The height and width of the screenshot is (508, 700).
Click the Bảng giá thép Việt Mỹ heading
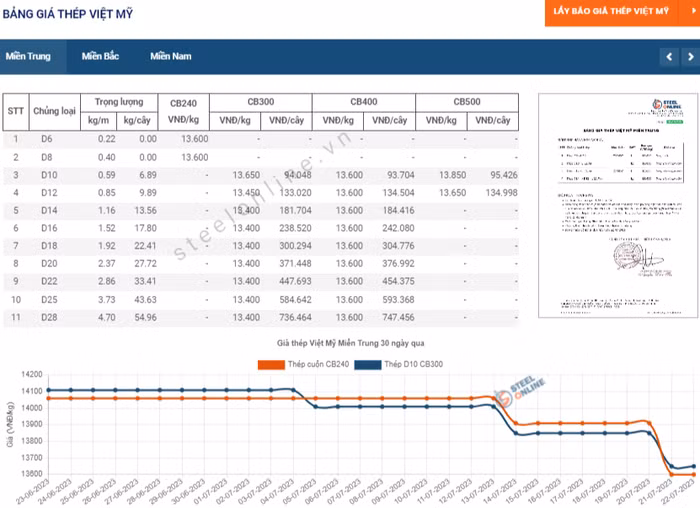pos(68,14)
